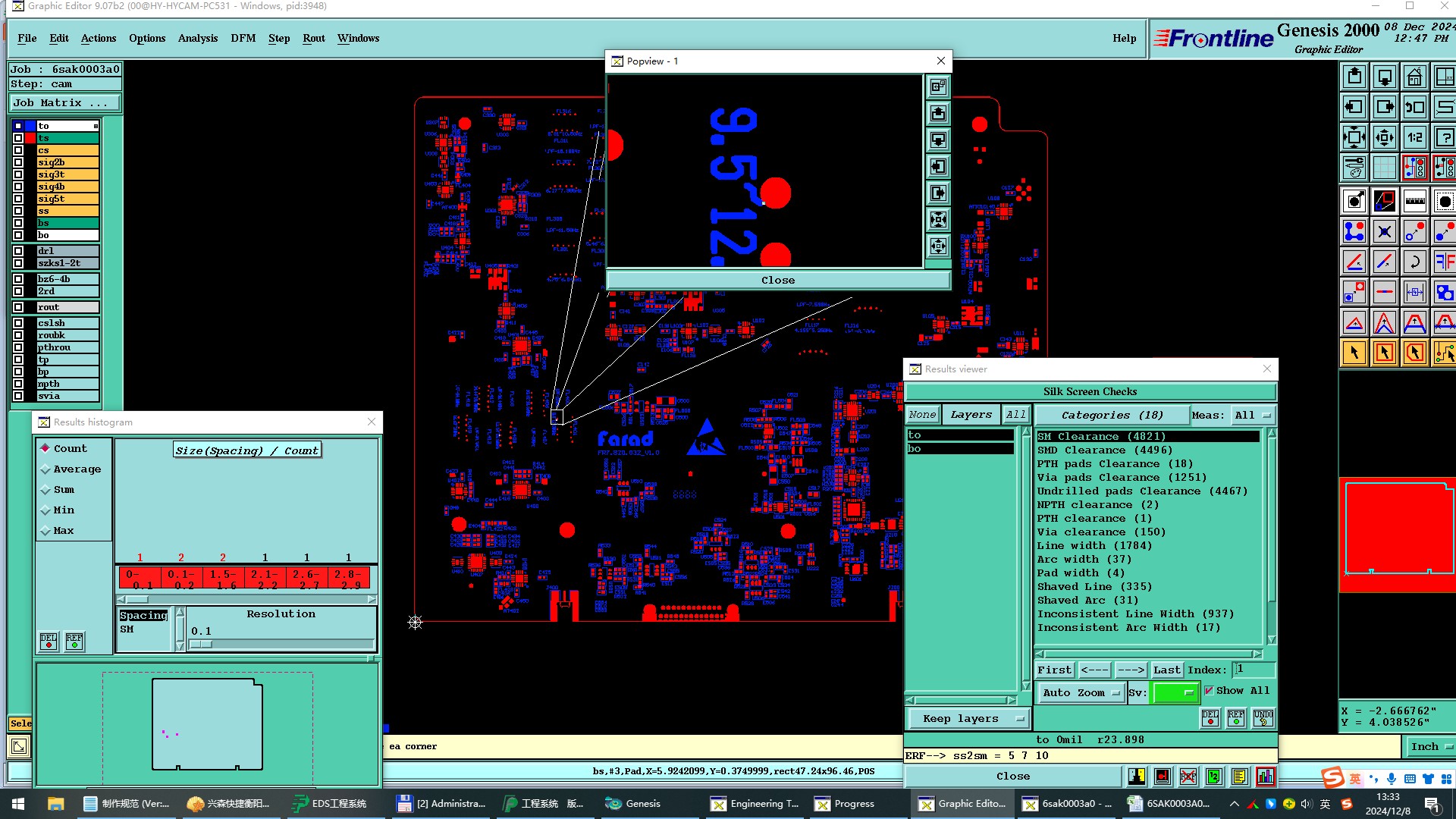Click the UNDO icon in Results viewer
Image resolution: width=1456 pixels, height=819 pixels.
point(1263,717)
